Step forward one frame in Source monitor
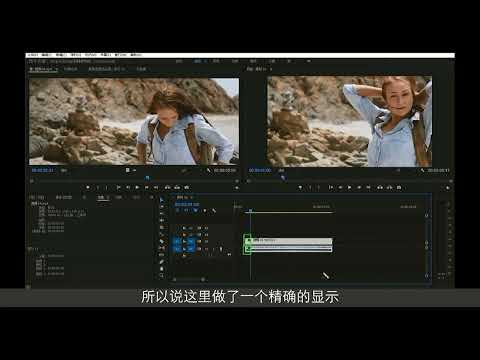The height and width of the screenshot is (360, 480). click(x=146, y=188)
